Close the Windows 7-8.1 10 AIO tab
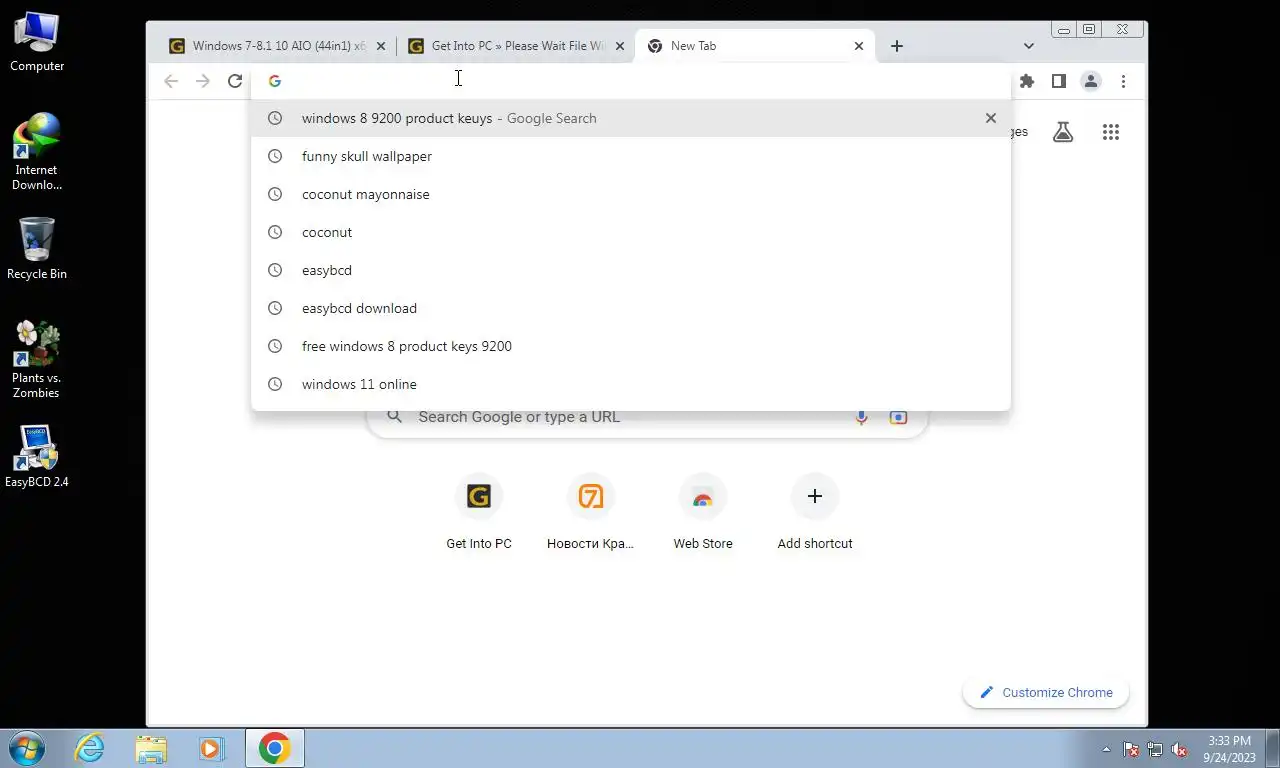1280x768 pixels. click(x=380, y=46)
